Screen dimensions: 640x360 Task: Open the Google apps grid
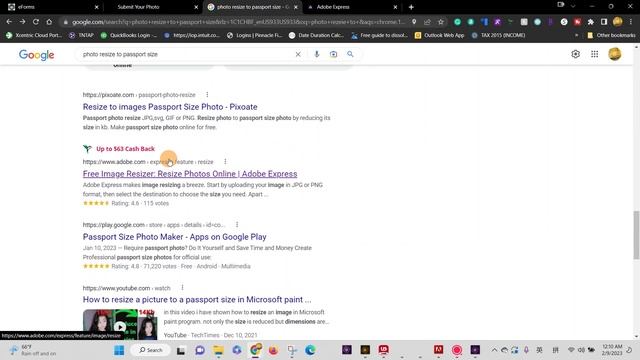(595, 54)
